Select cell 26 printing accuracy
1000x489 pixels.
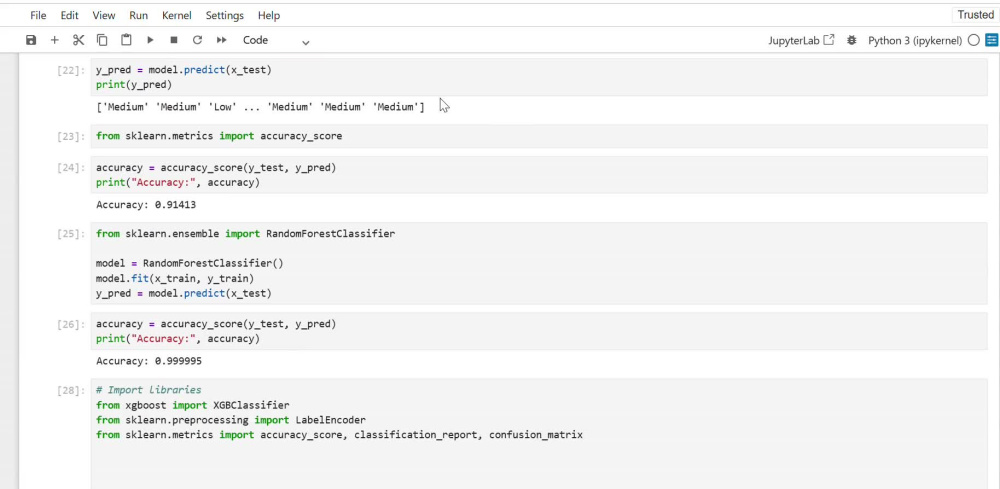point(538,331)
